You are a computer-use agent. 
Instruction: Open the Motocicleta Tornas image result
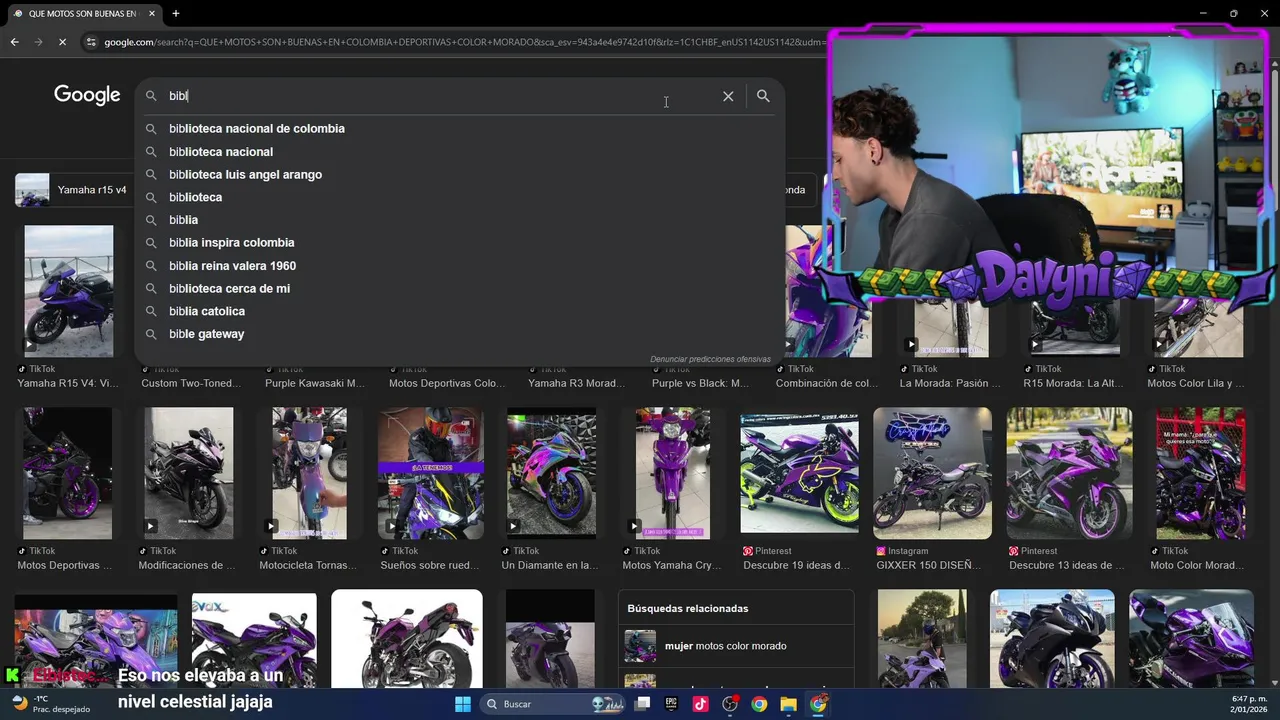[310, 473]
